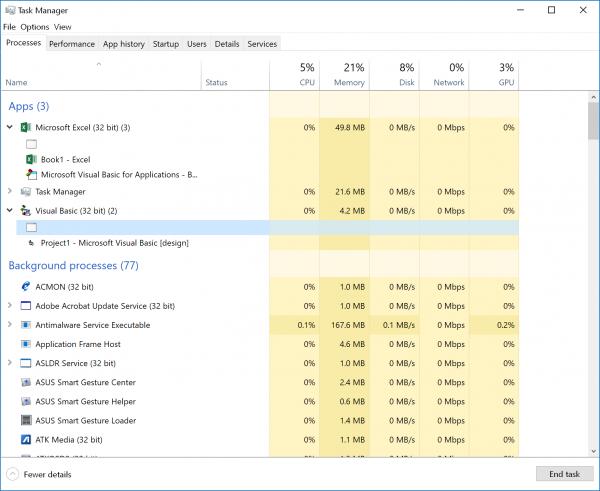Click the Background processes (77) heading

73,265
